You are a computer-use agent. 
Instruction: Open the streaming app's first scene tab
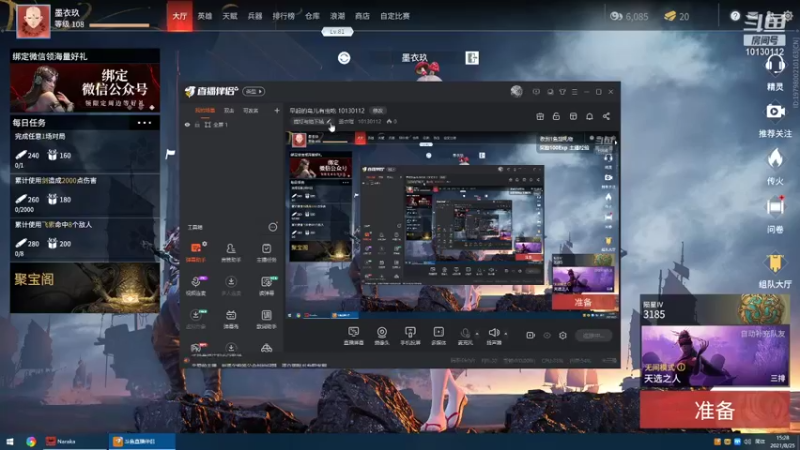205,110
